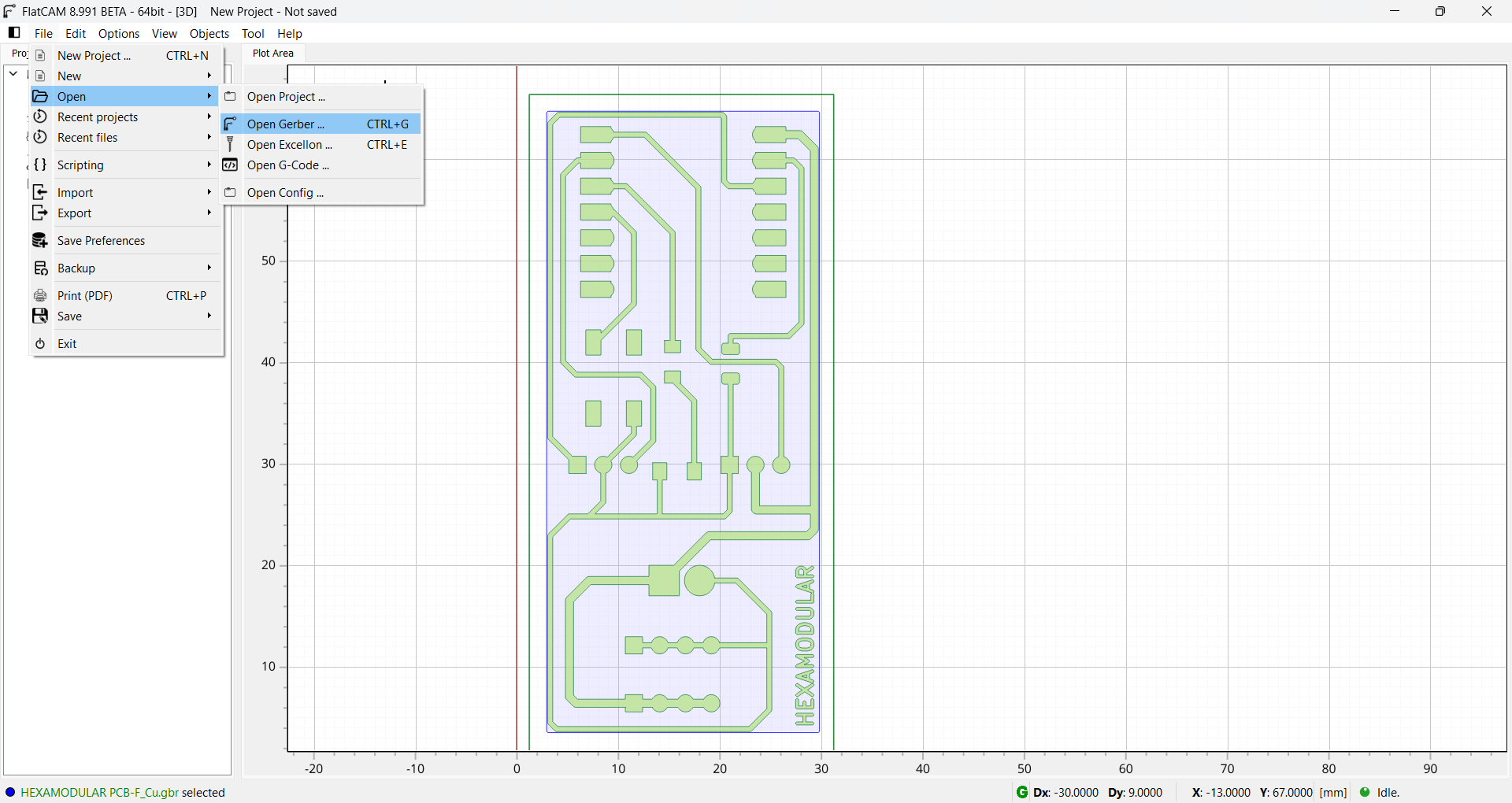Viewport: 1512px width, 803px height.
Task: Click the Open Gerber icon in the submenu
Action: tap(230, 124)
